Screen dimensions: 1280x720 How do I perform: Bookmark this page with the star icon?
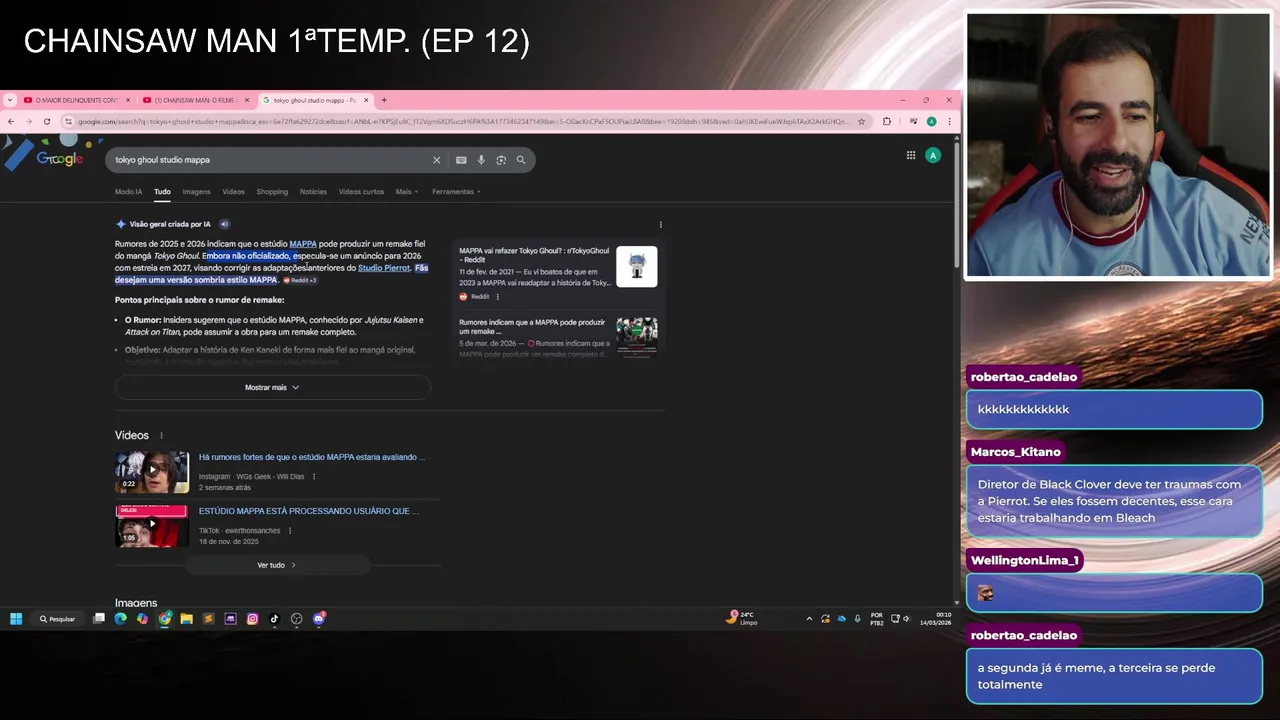861,121
